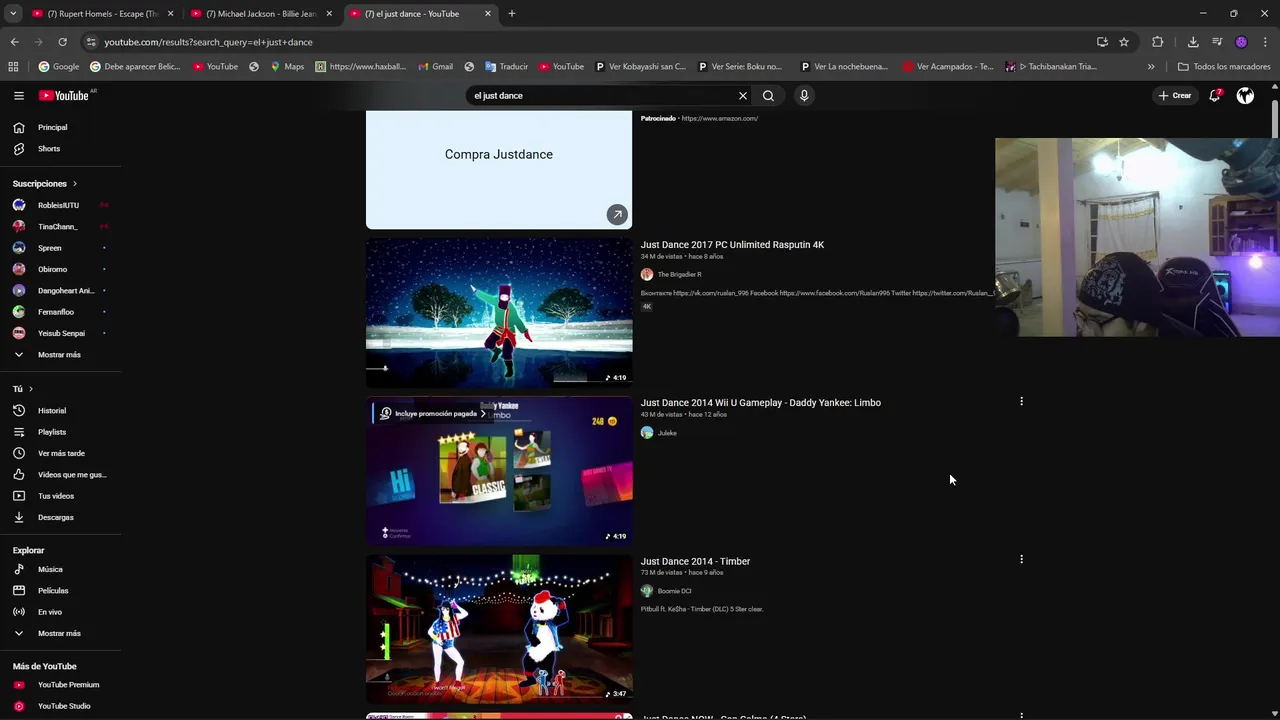Open the amazon.com sponsored link

[720, 119]
